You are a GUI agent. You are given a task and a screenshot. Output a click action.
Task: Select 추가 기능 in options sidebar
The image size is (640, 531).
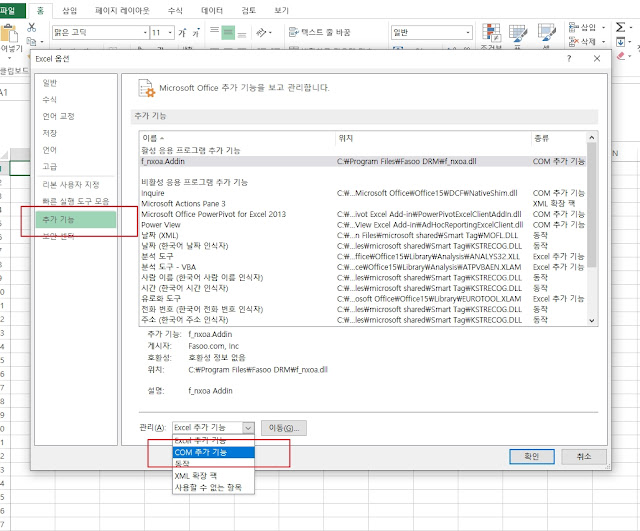click(76, 219)
